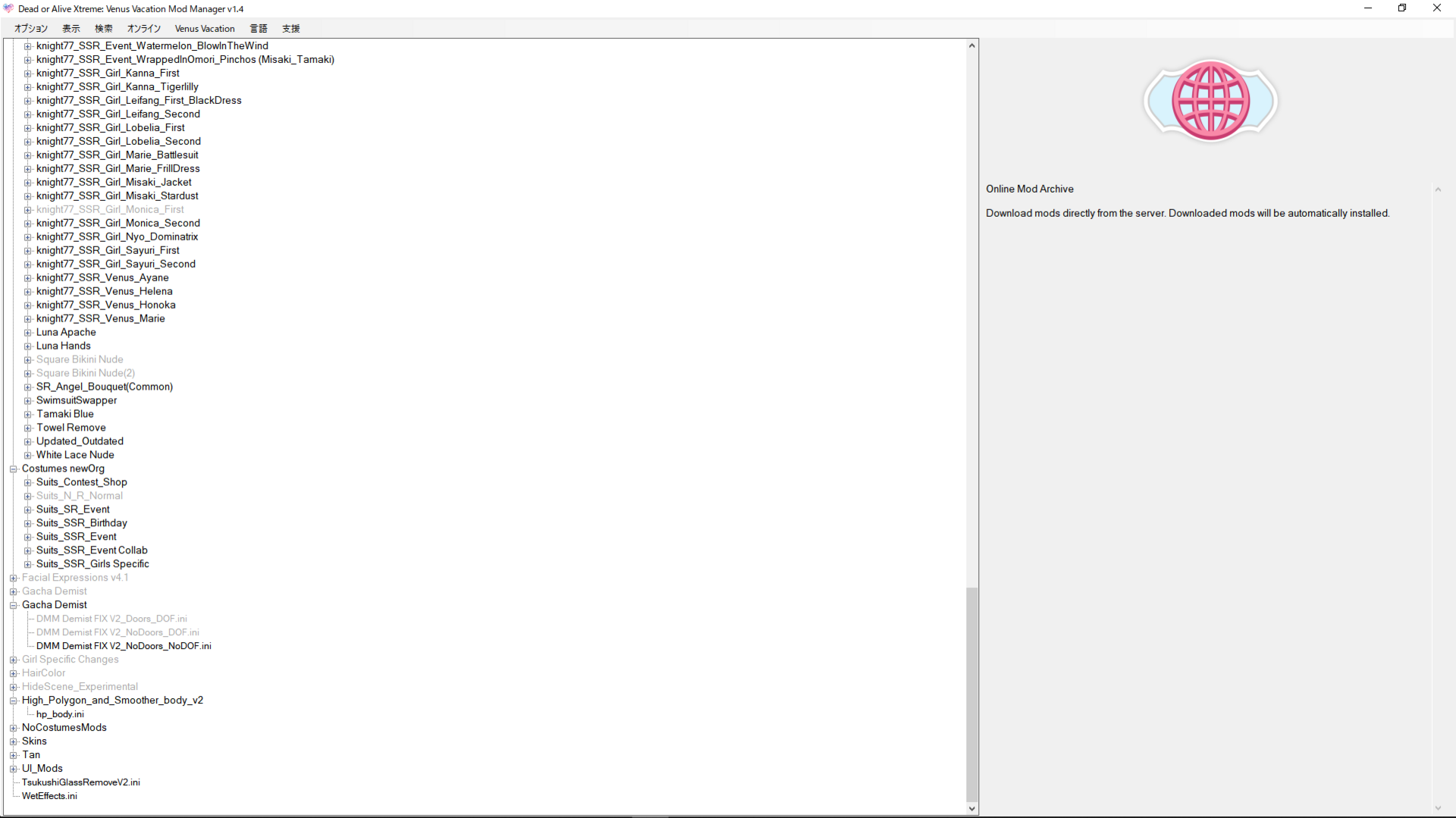
Task: Open the 表示 menu
Action: [x=71, y=29]
